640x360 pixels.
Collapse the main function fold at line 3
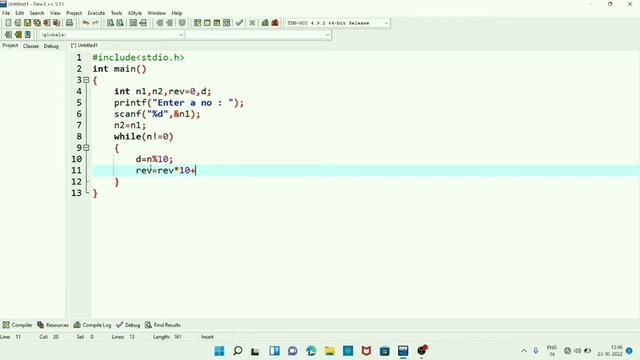click(x=86, y=80)
